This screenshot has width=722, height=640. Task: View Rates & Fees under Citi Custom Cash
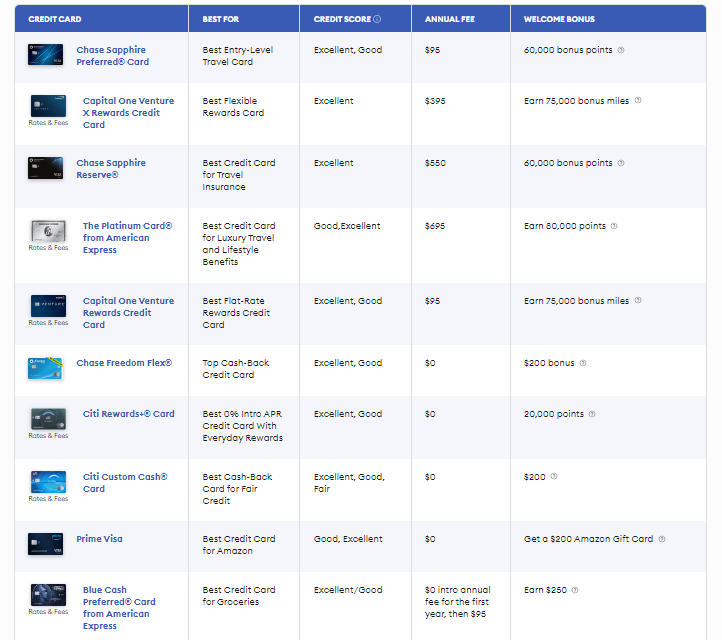(x=48, y=499)
